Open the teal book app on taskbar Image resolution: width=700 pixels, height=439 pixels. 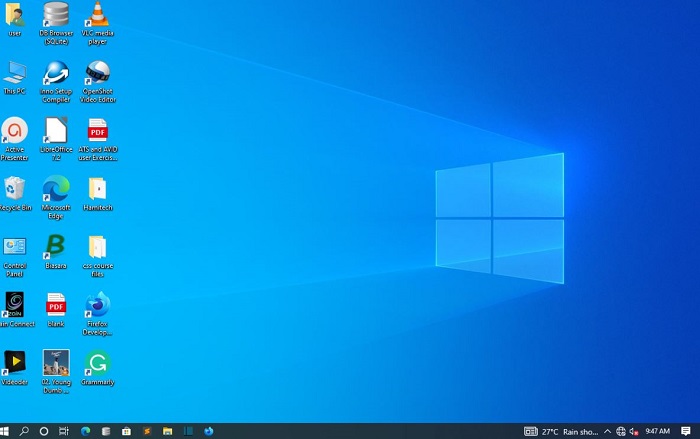[x=188, y=431]
